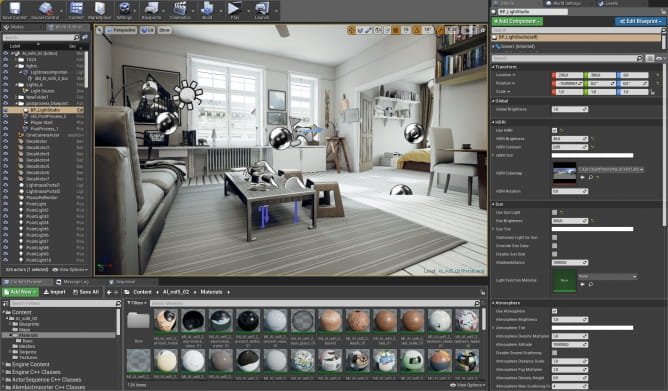This screenshot has height=391, width=668.
Task: Open the viewport Show menu
Action: click(164, 30)
